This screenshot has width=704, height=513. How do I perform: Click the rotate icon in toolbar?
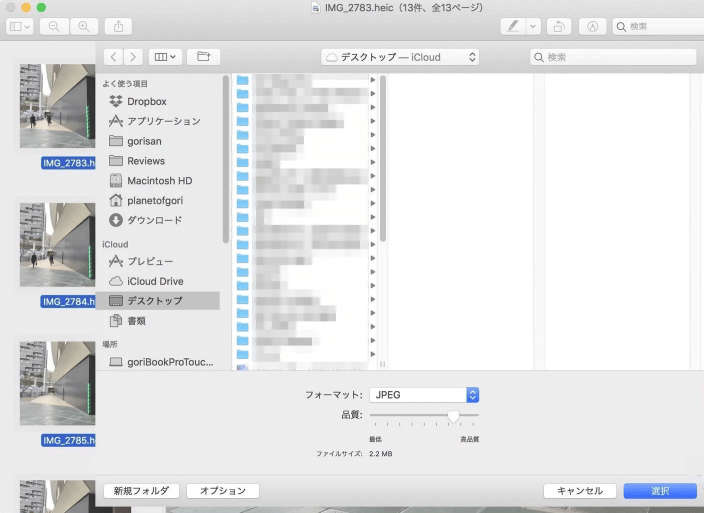[562, 26]
